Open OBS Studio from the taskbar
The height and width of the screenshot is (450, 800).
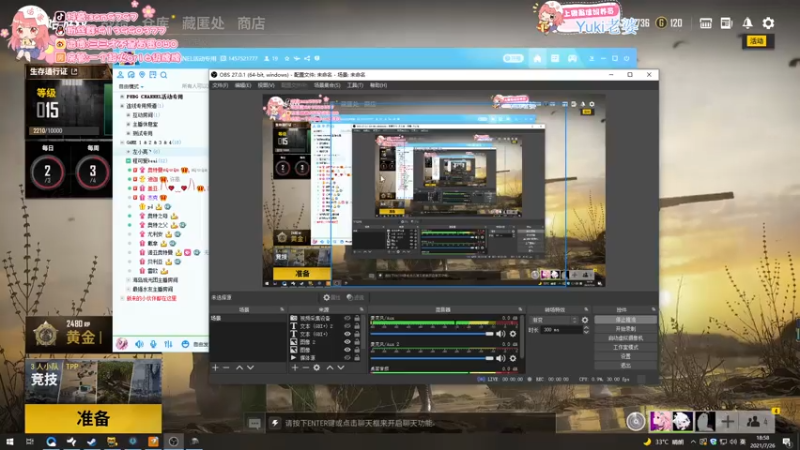[173, 441]
